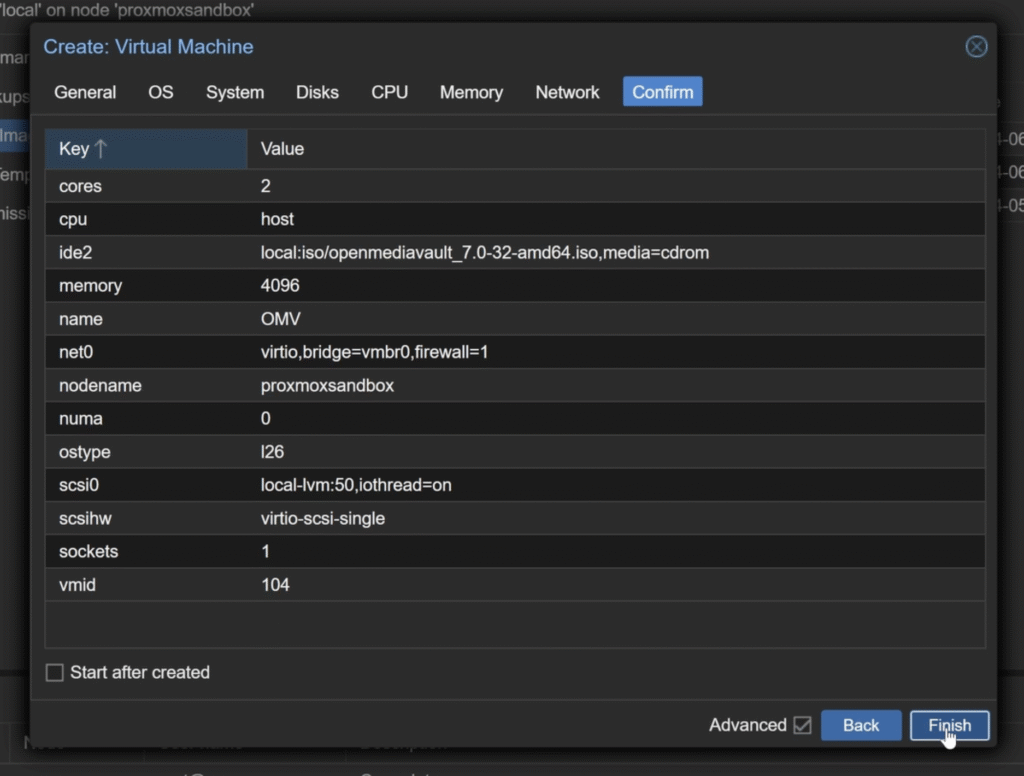Select the memory 4096 value
The height and width of the screenshot is (776, 1024).
(x=280, y=285)
